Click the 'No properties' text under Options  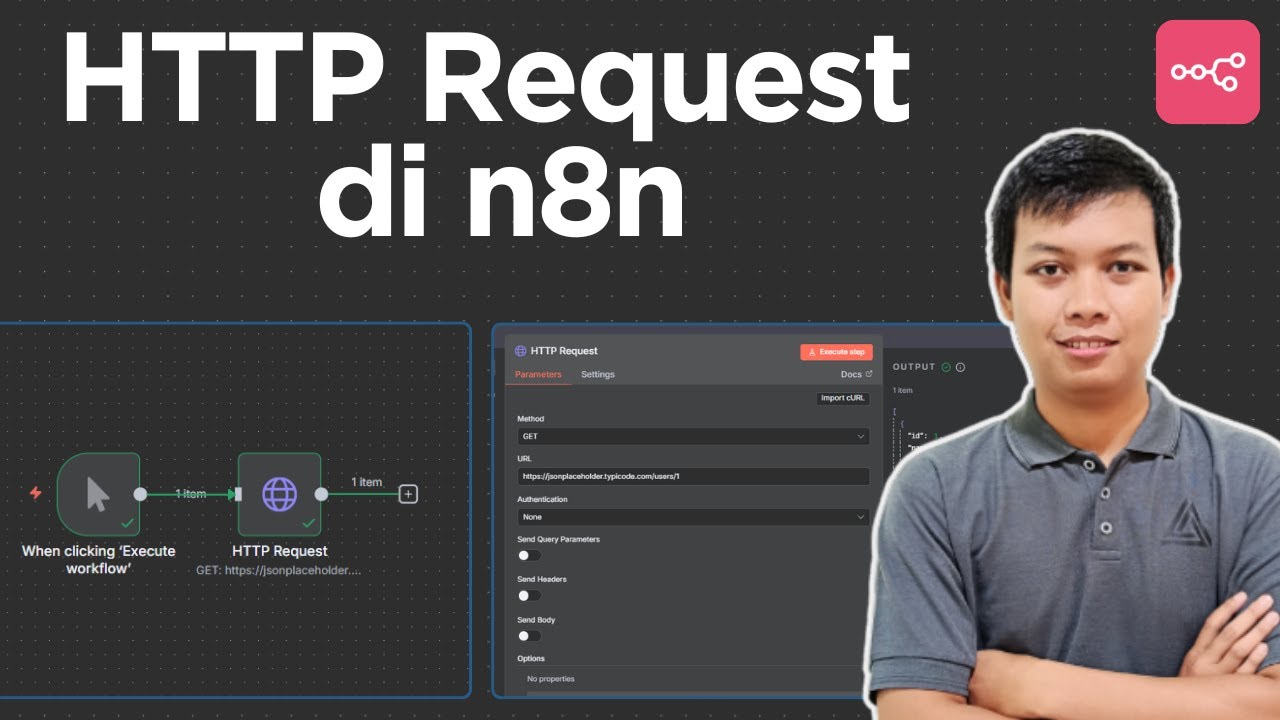click(x=551, y=679)
